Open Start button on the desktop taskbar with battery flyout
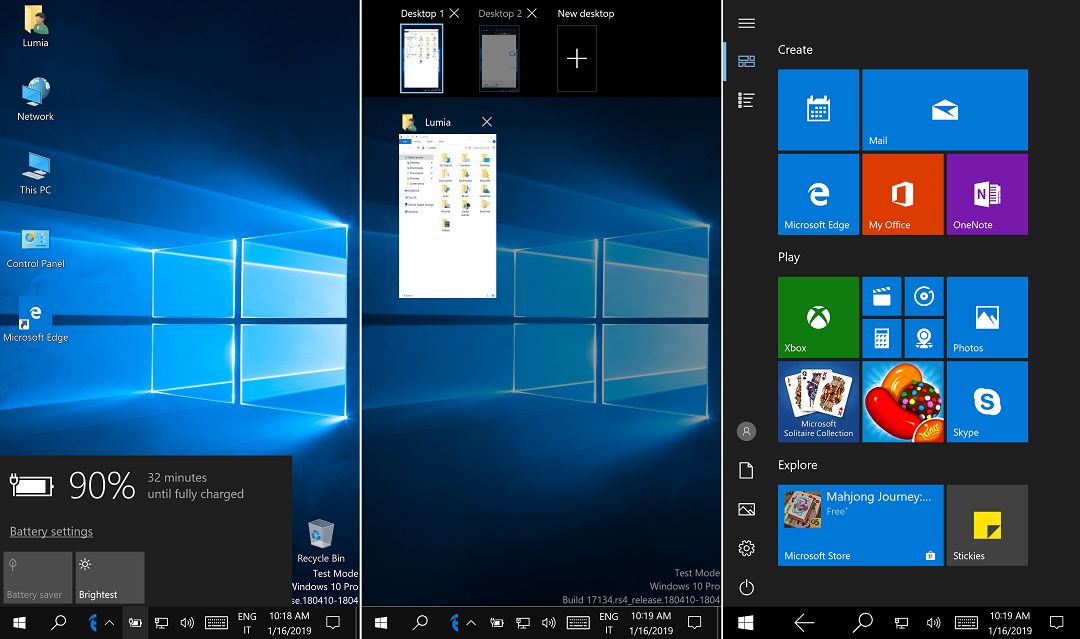Image resolution: width=1080 pixels, height=639 pixels. tap(19, 622)
